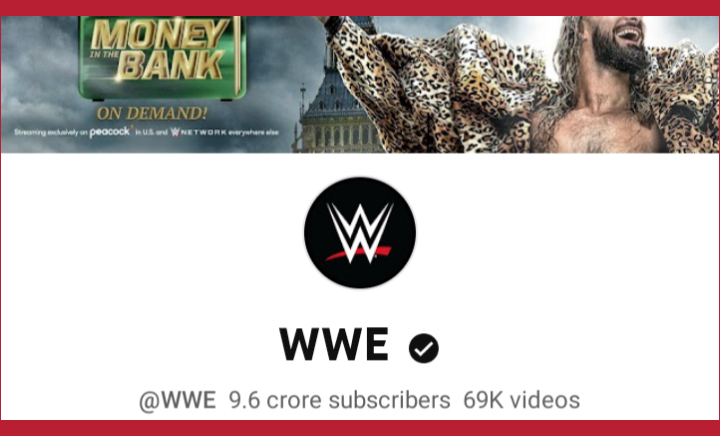The height and width of the screenshot is (436, 720).
Task: Click the MONEY gold lettering
Action: coord(159,35)
